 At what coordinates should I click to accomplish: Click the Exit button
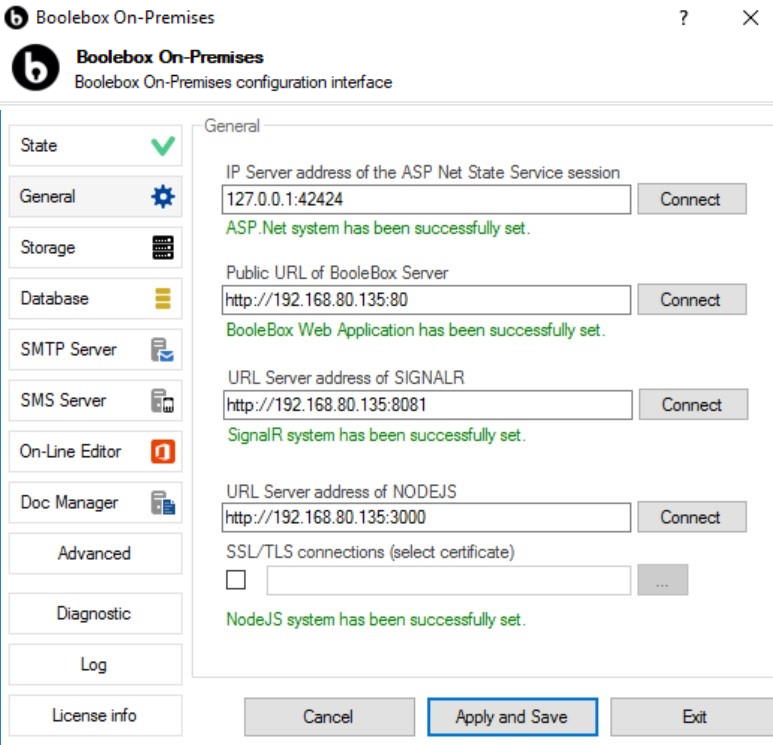[693, 716]
